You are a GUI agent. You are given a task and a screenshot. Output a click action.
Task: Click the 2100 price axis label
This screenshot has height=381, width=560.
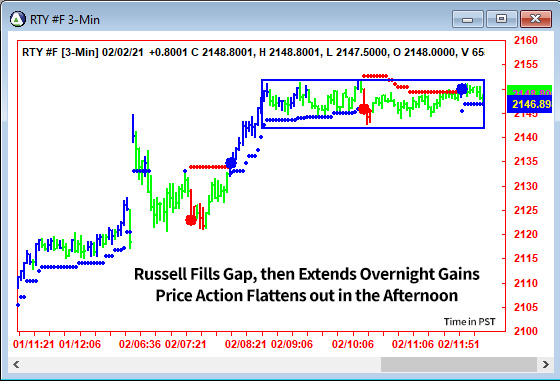525,331
